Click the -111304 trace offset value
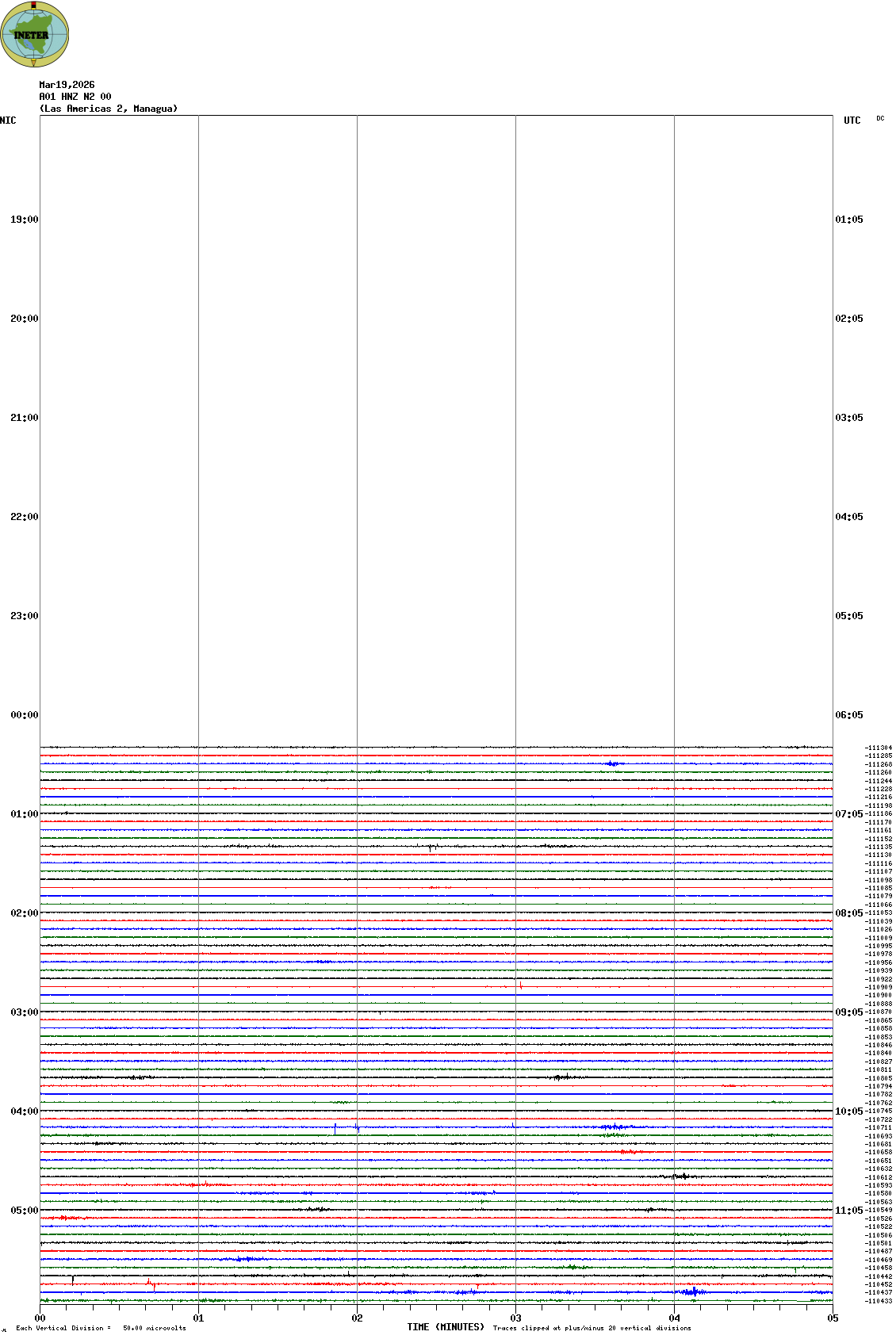The height and width of the screenshot is (1339, 896). 879,748
